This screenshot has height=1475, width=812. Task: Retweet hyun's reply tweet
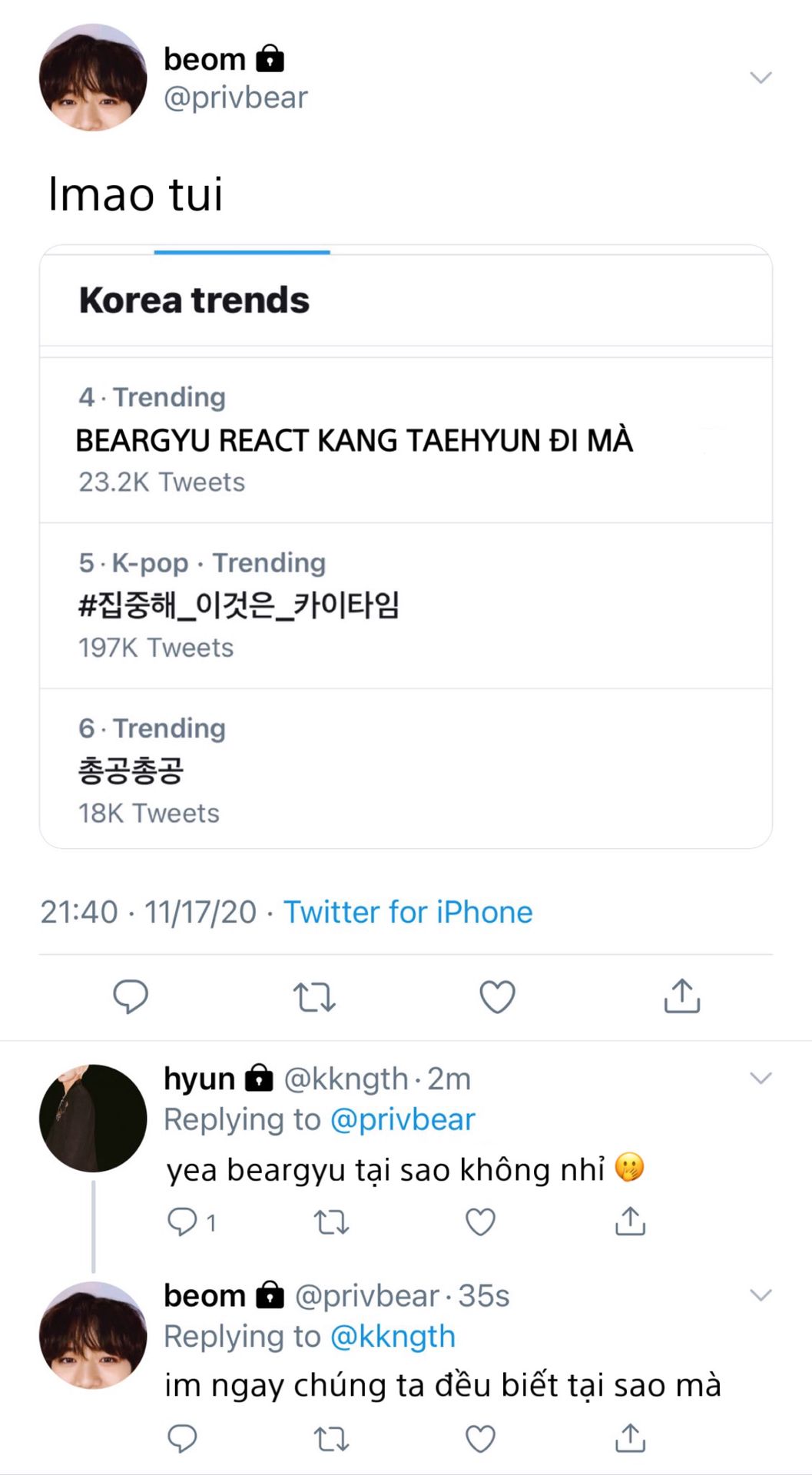pyautogui.click(x=332, y=1221)
